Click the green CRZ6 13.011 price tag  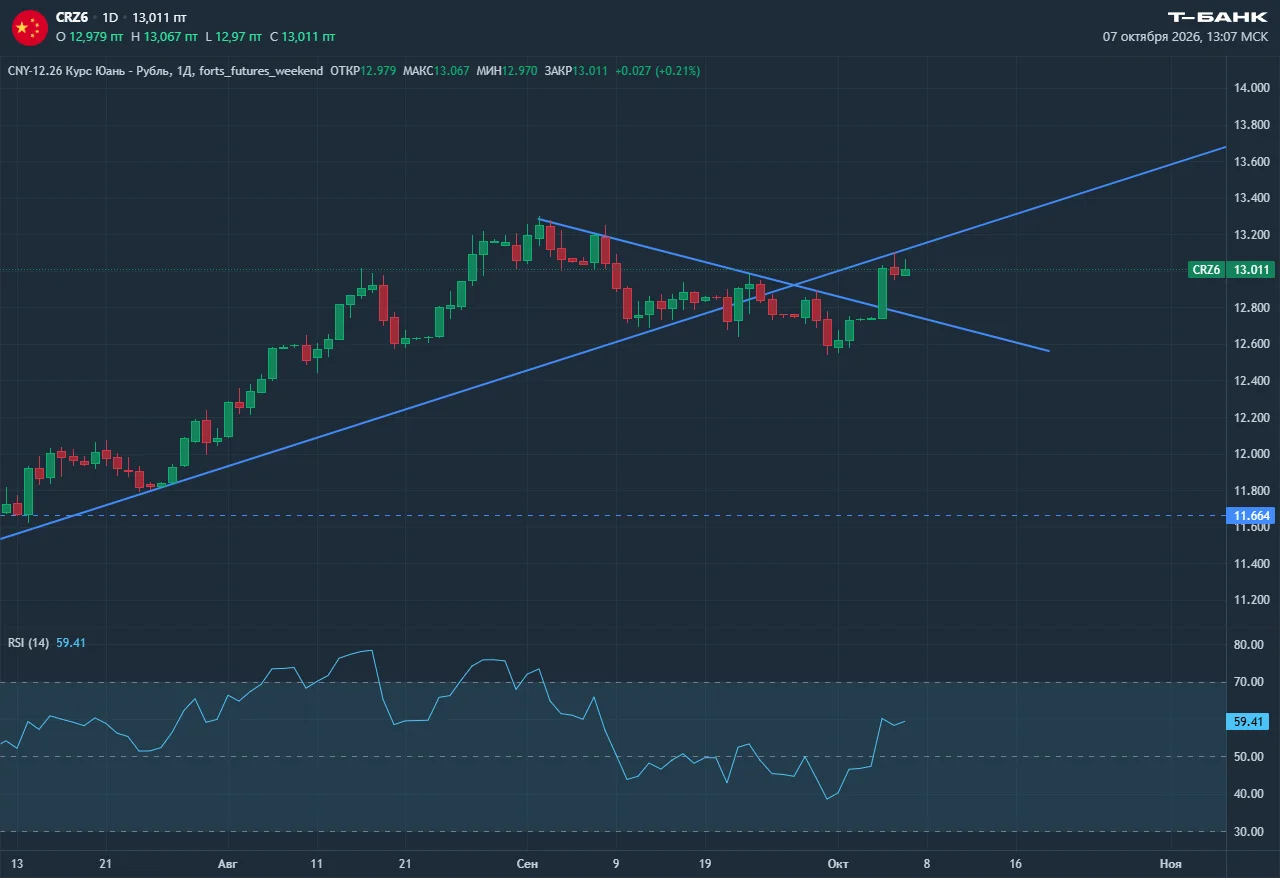[1232, 270]
